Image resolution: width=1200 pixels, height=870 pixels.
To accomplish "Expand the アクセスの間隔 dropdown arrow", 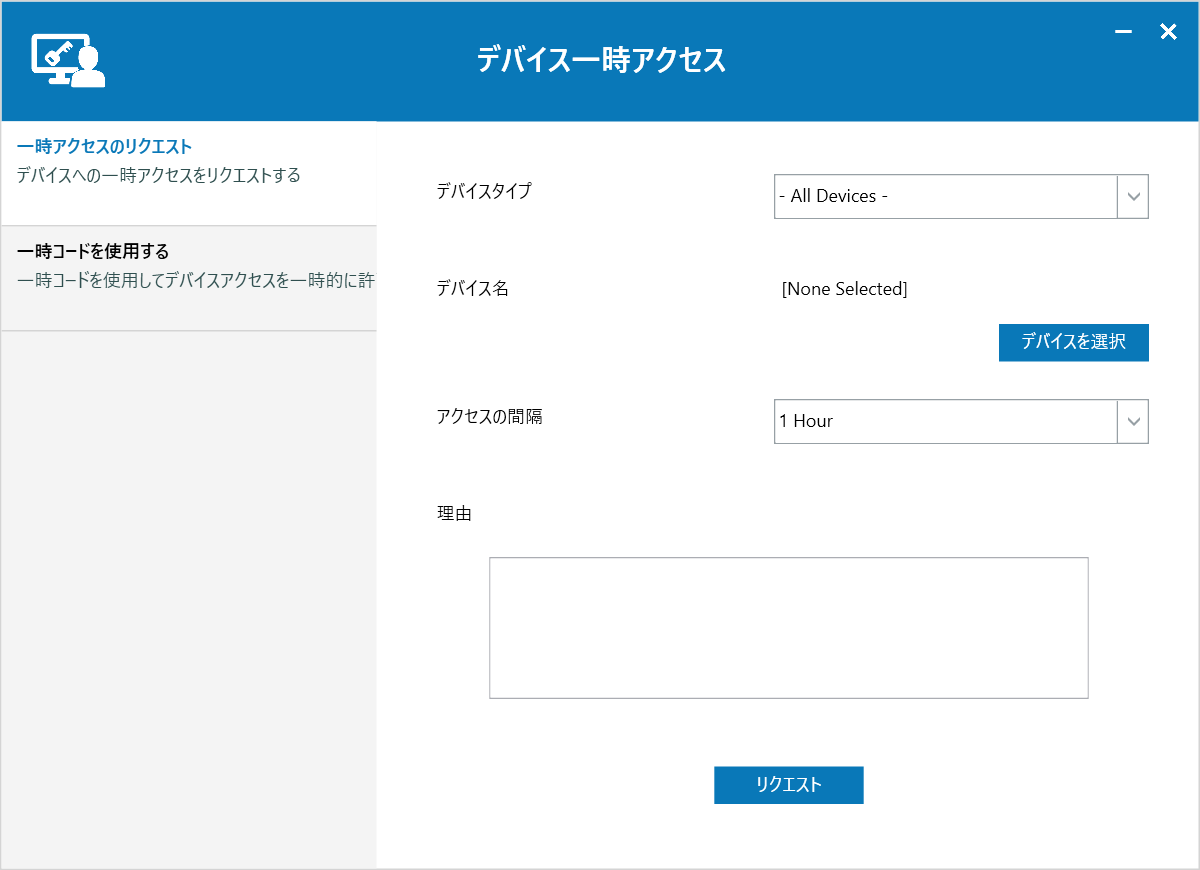I will click(1133, 422).
